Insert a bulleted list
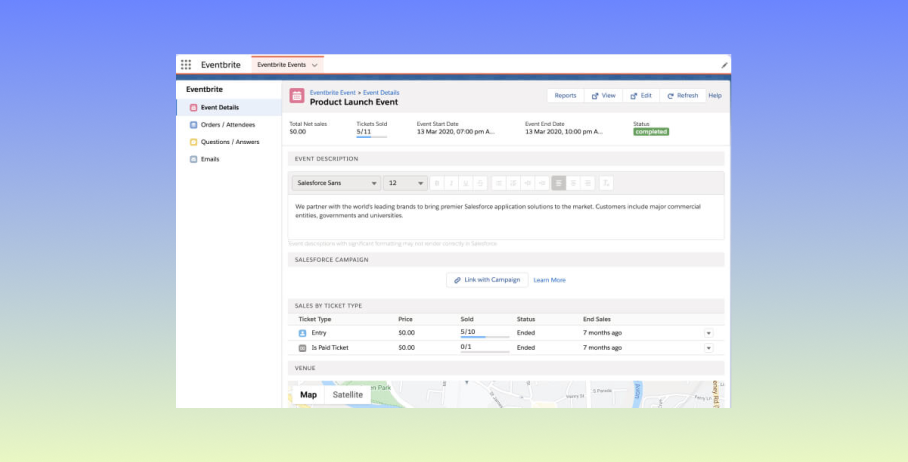 (x=499, y=183)
